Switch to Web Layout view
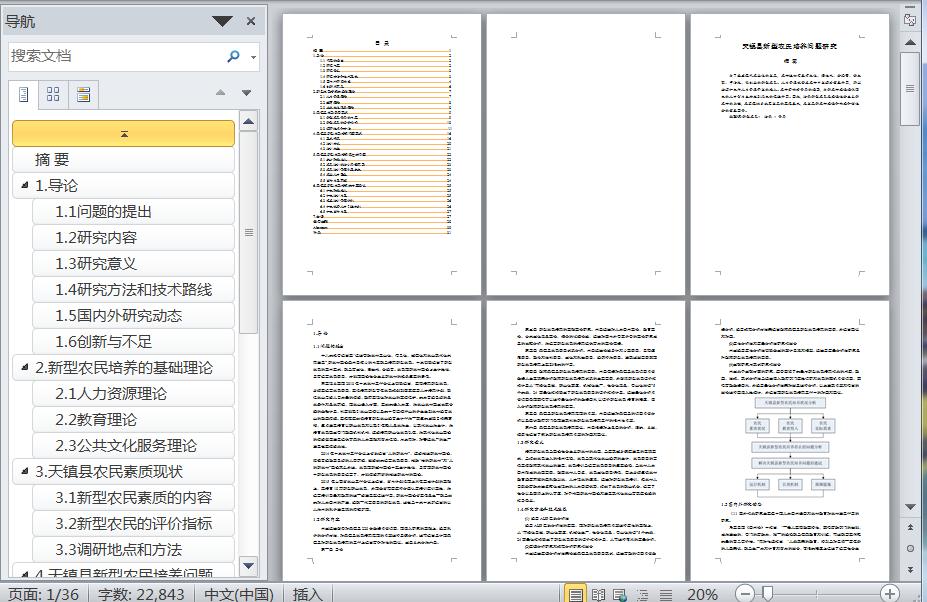 620,594
